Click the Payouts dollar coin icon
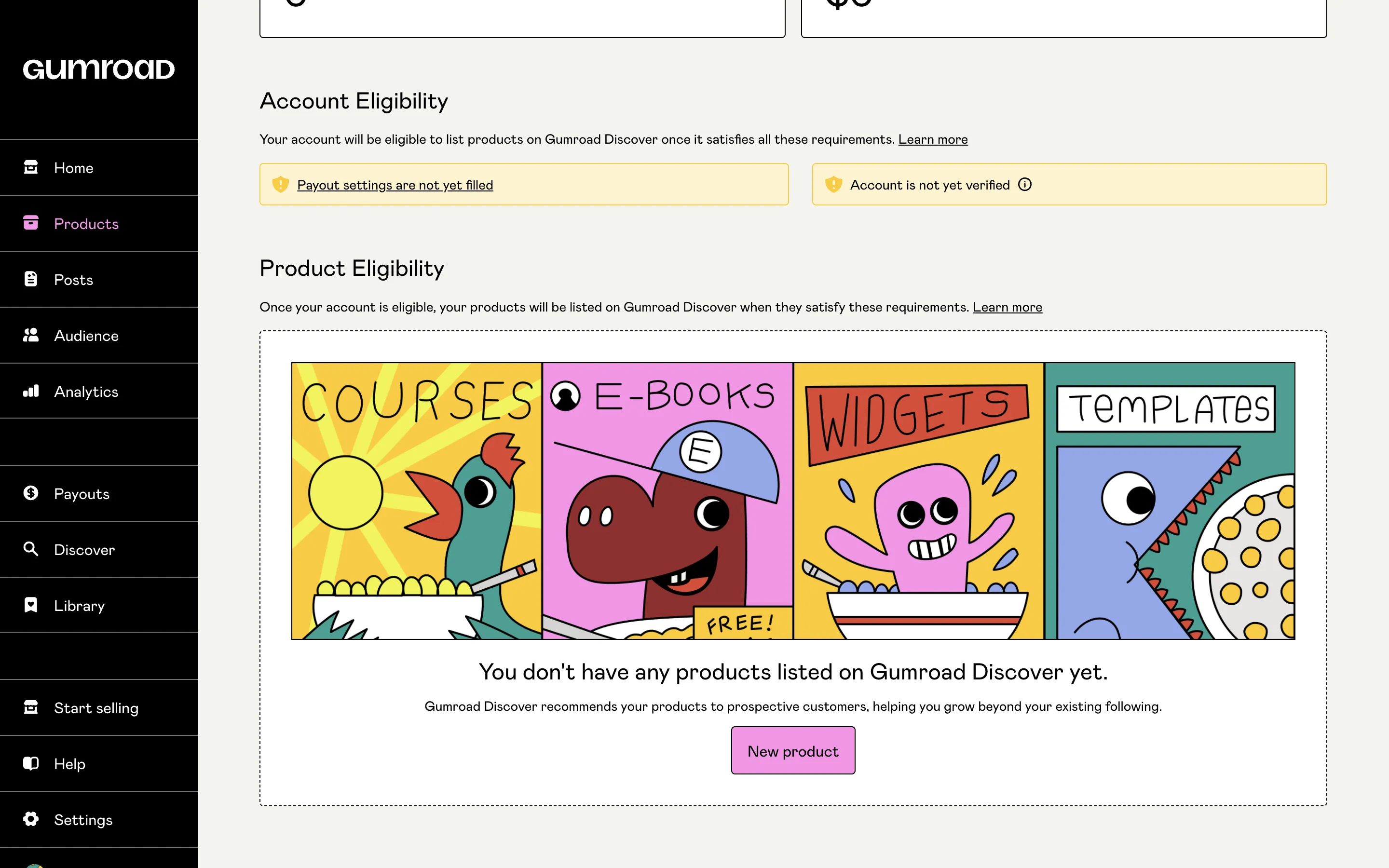 [x=31, y=493]
